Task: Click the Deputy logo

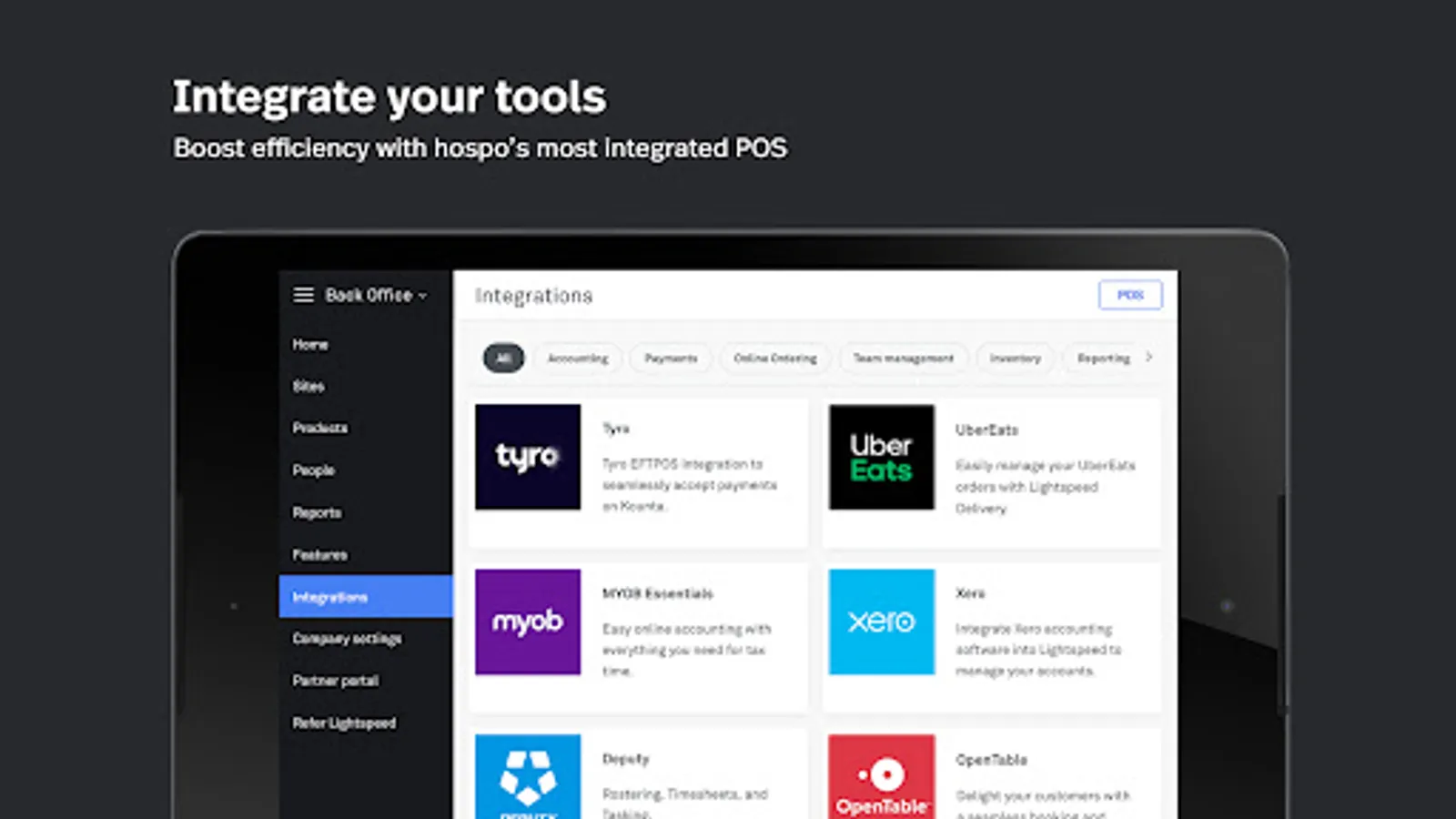Action: [528, 776]
